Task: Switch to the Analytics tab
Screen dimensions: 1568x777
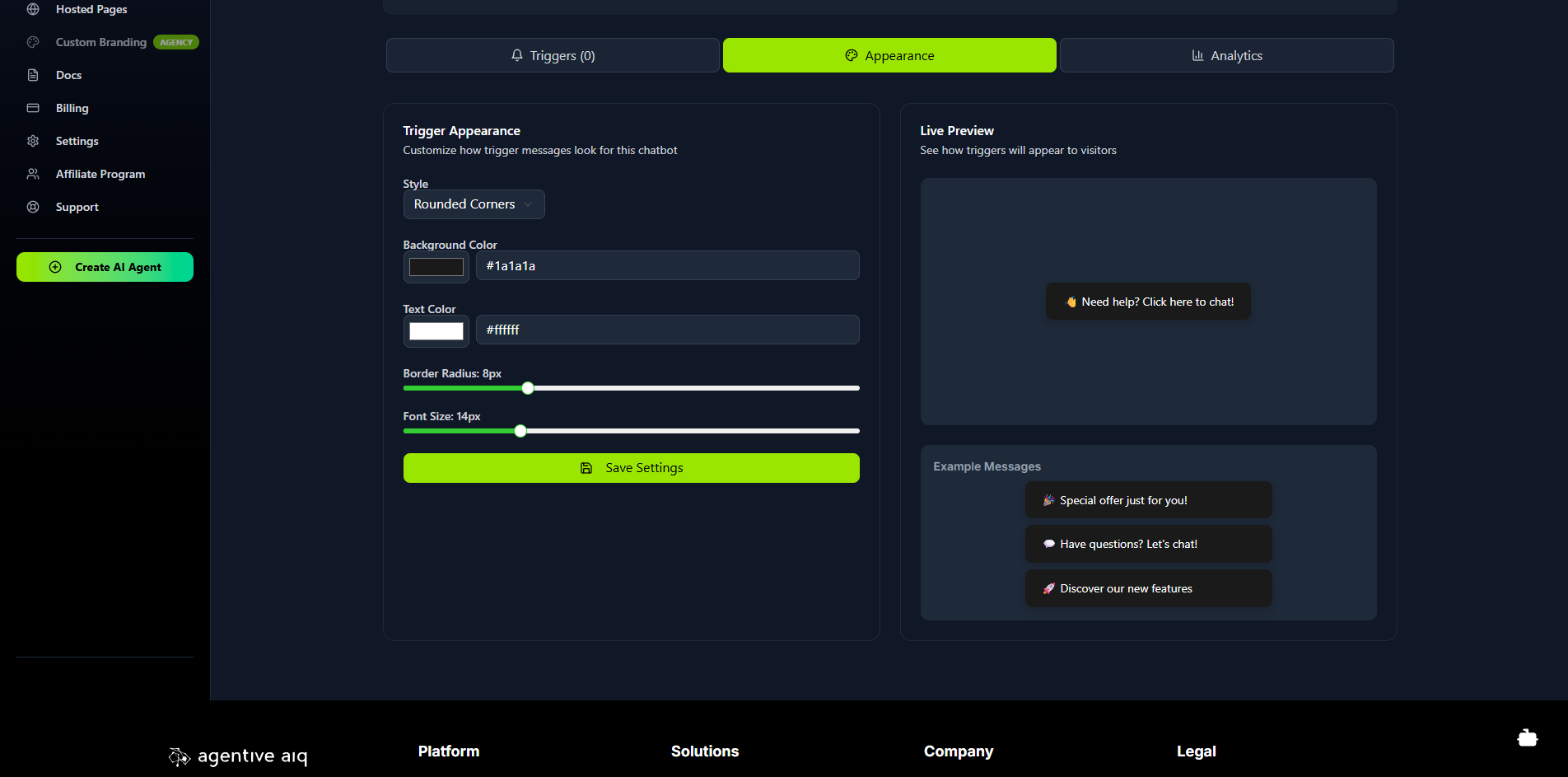Action: pos(1226,55)
